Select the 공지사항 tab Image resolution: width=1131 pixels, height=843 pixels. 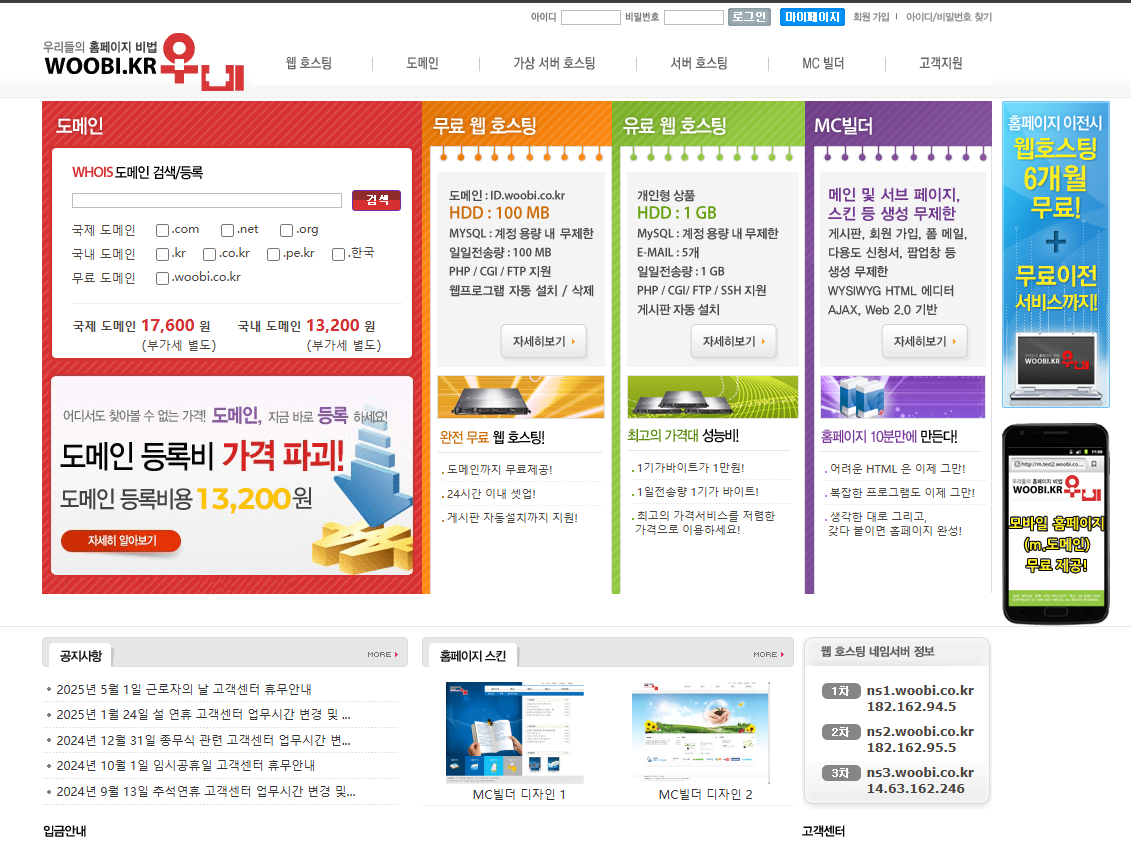coord(81,656)
